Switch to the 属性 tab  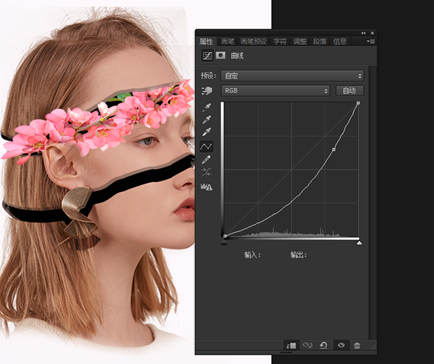[206, 41]
